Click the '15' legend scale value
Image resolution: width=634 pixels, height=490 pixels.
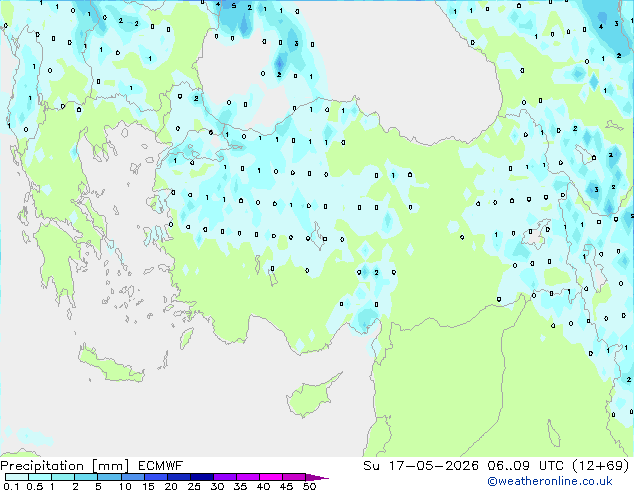[x=148, y=486]
